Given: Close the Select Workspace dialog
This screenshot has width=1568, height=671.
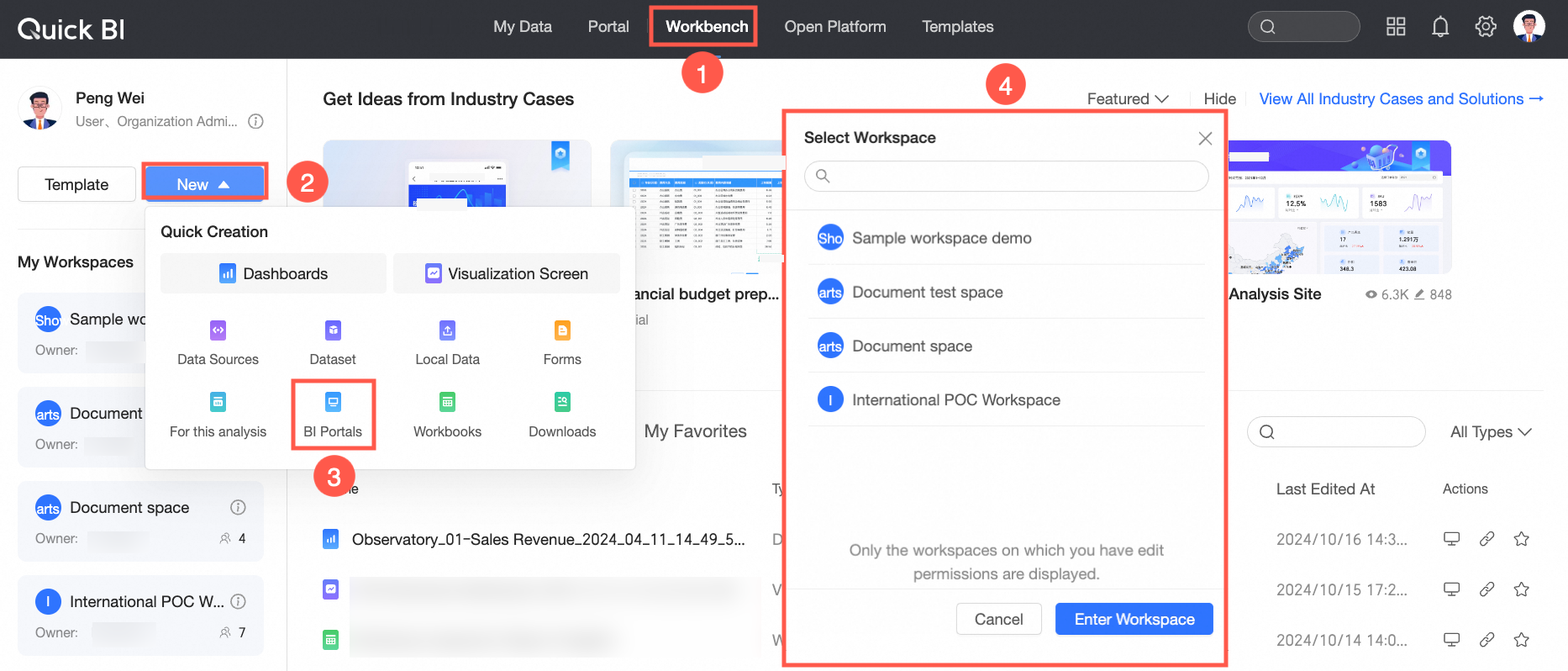Looking at the screenshot, I should click(x=1205, y=138).
